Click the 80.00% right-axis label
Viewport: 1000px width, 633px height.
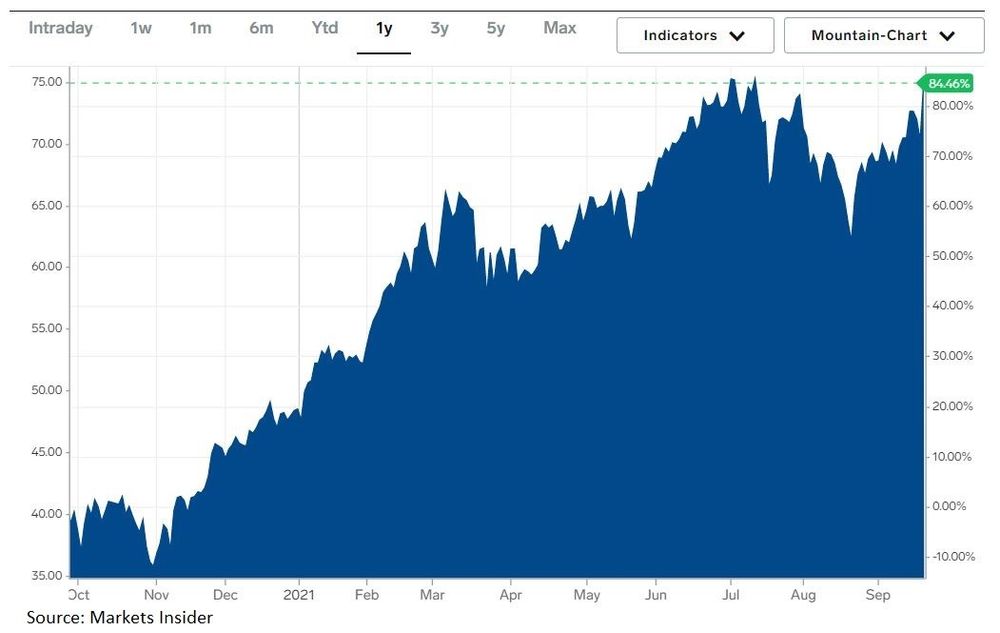pyautogui.click(x=951, y=105)
